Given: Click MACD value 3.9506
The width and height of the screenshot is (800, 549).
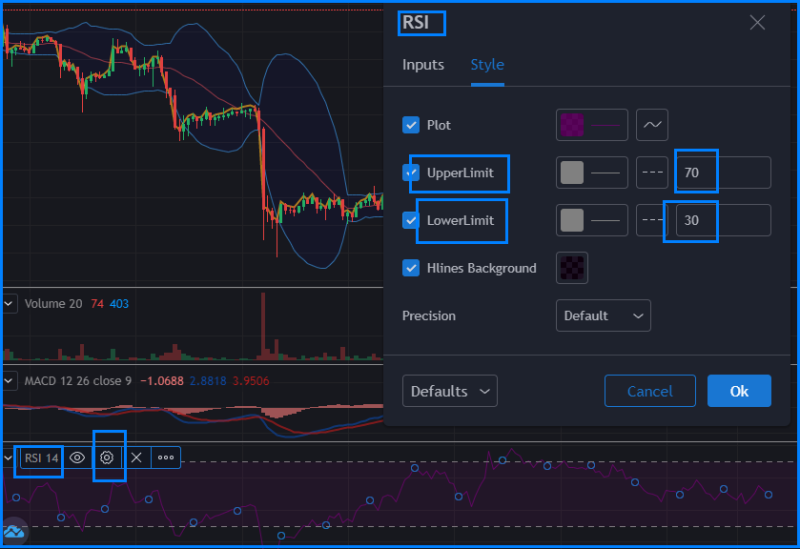Looking at the screenshot, I should click(x=251, y=381).
